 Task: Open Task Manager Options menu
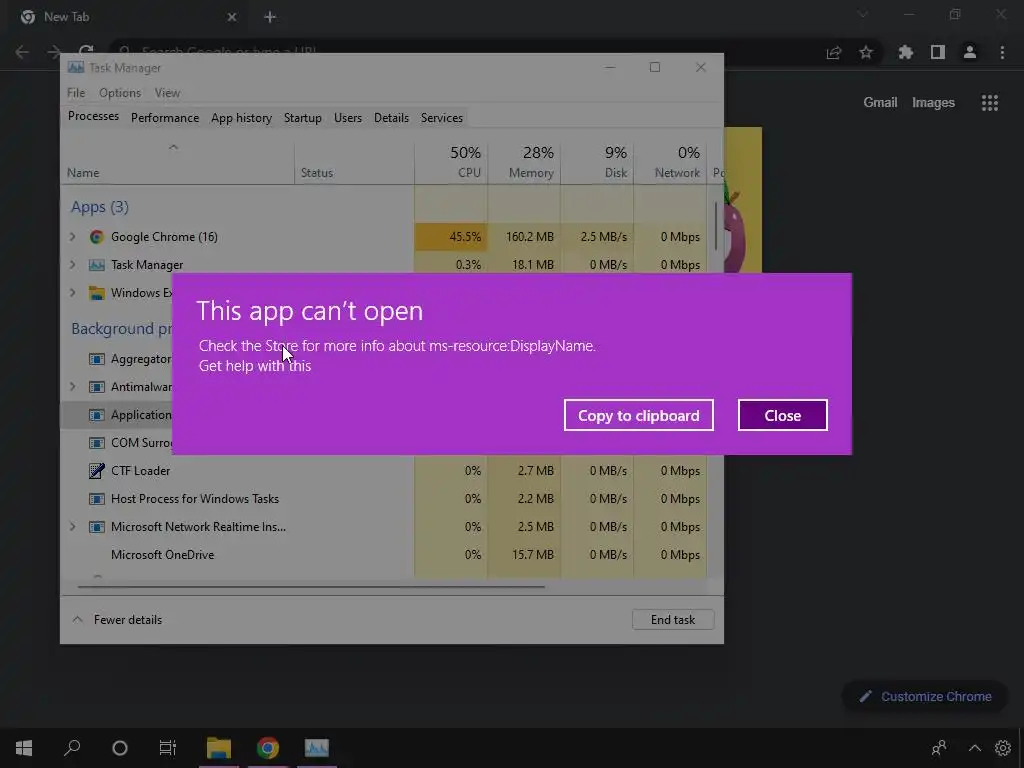(120, 93)
